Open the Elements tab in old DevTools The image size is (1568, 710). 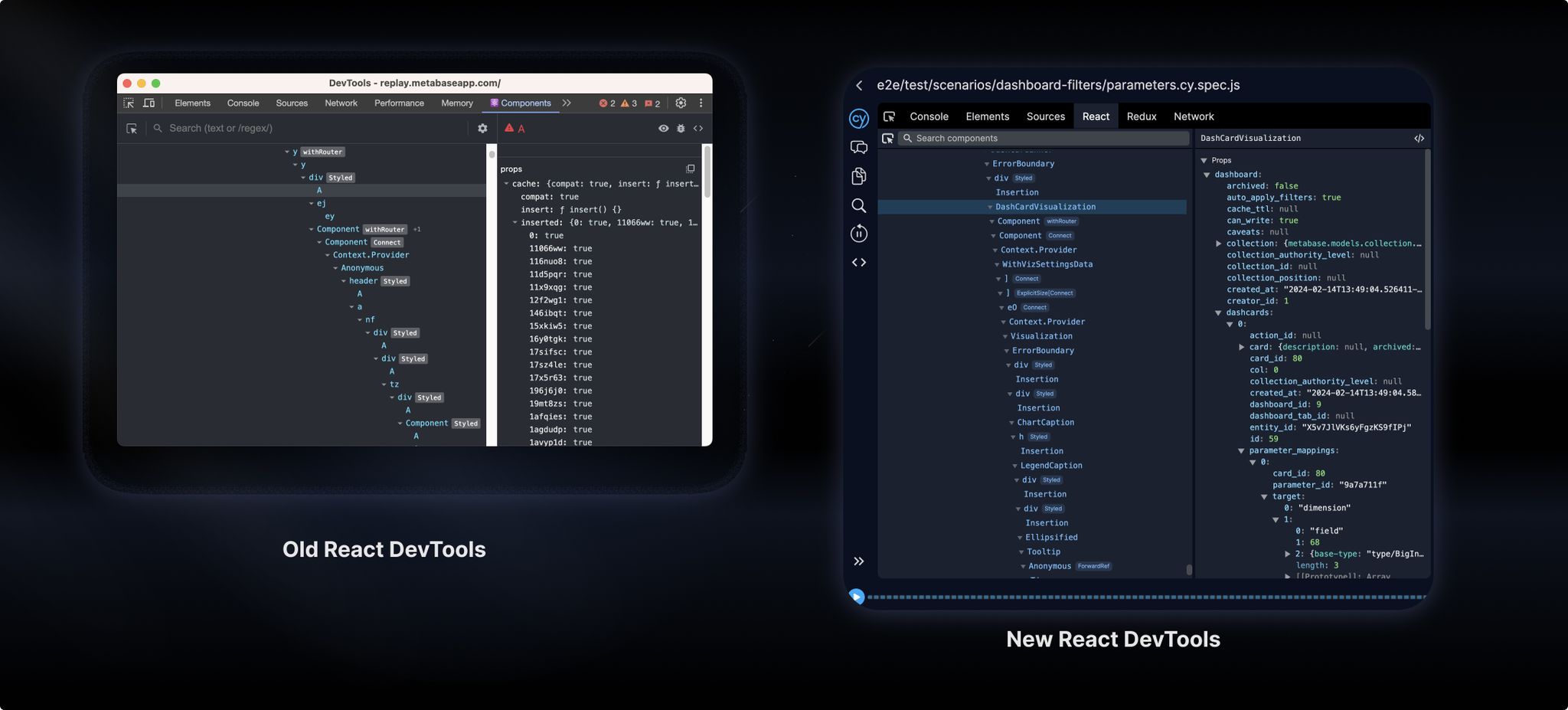coord(192,103)
